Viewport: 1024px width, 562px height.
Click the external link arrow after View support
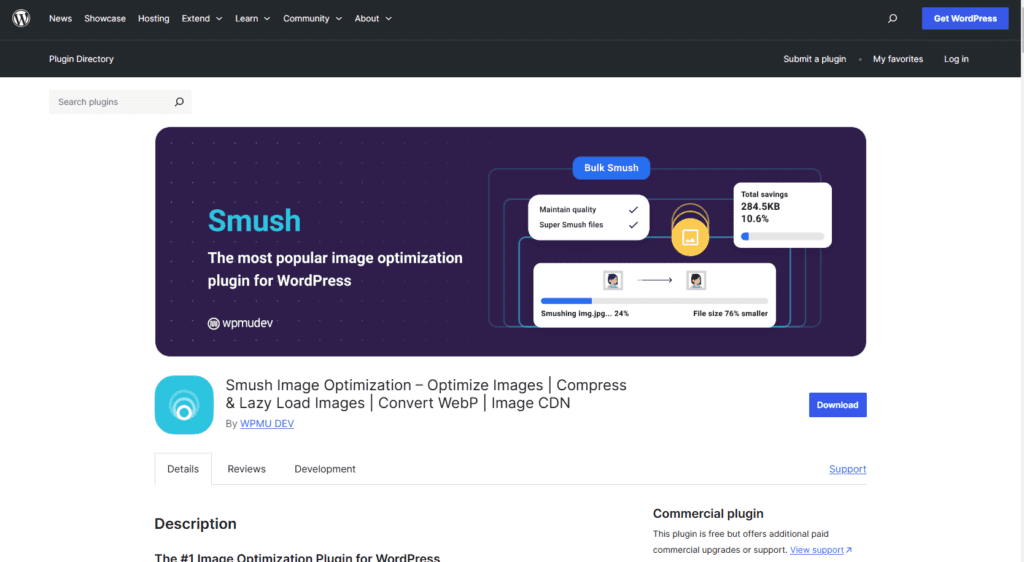(849, 550)
